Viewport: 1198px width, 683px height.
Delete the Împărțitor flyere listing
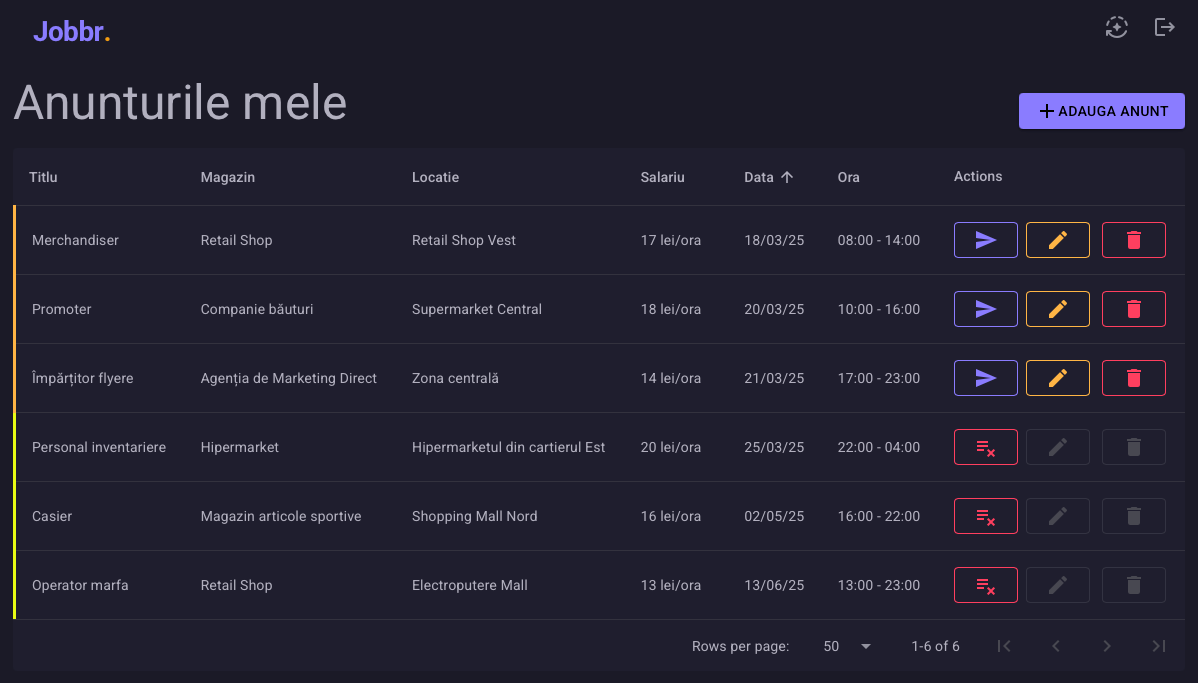pos(1133,378)
